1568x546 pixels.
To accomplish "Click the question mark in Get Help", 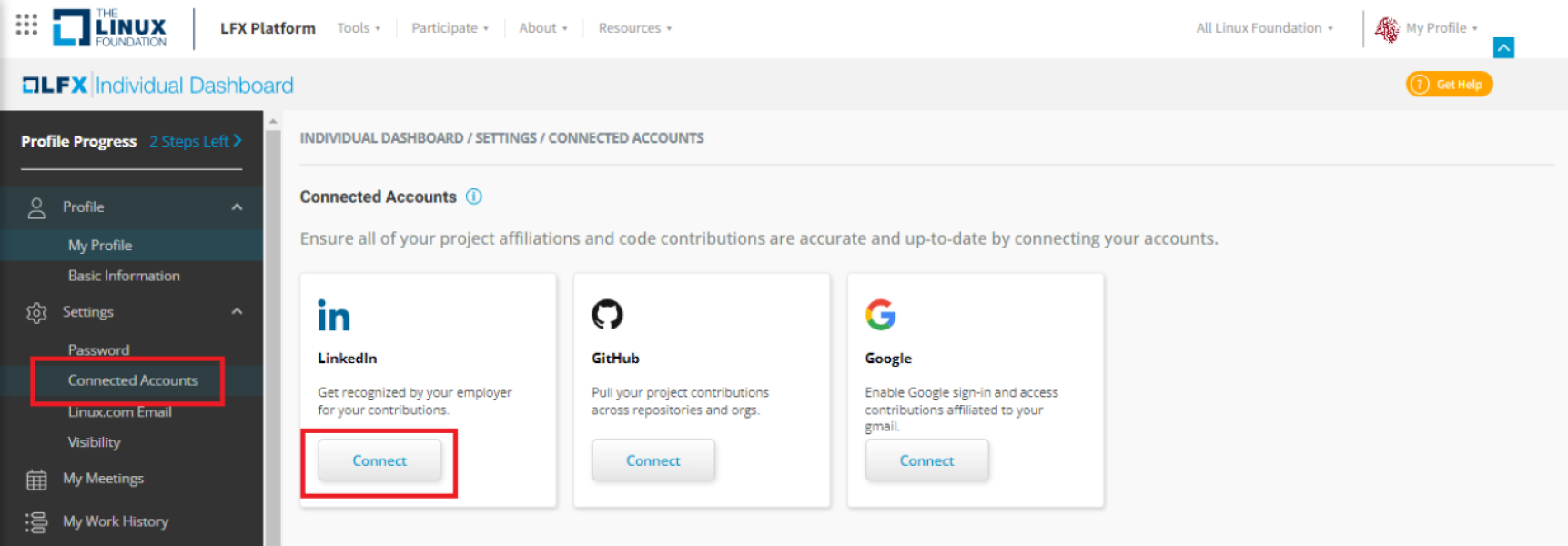I will click(x=1420, y=85).
